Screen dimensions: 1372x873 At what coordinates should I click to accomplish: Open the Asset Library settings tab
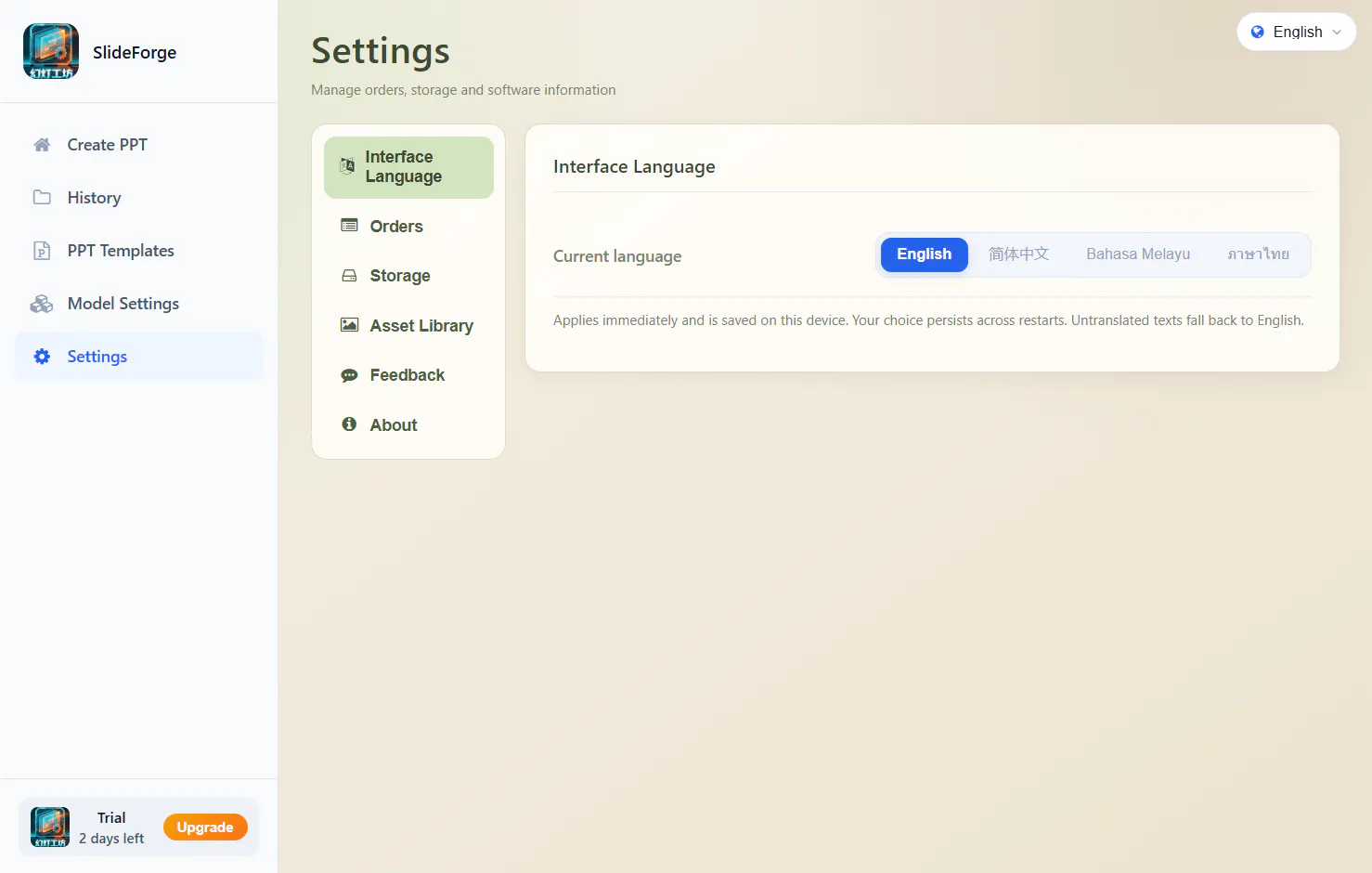pos(408,326)
